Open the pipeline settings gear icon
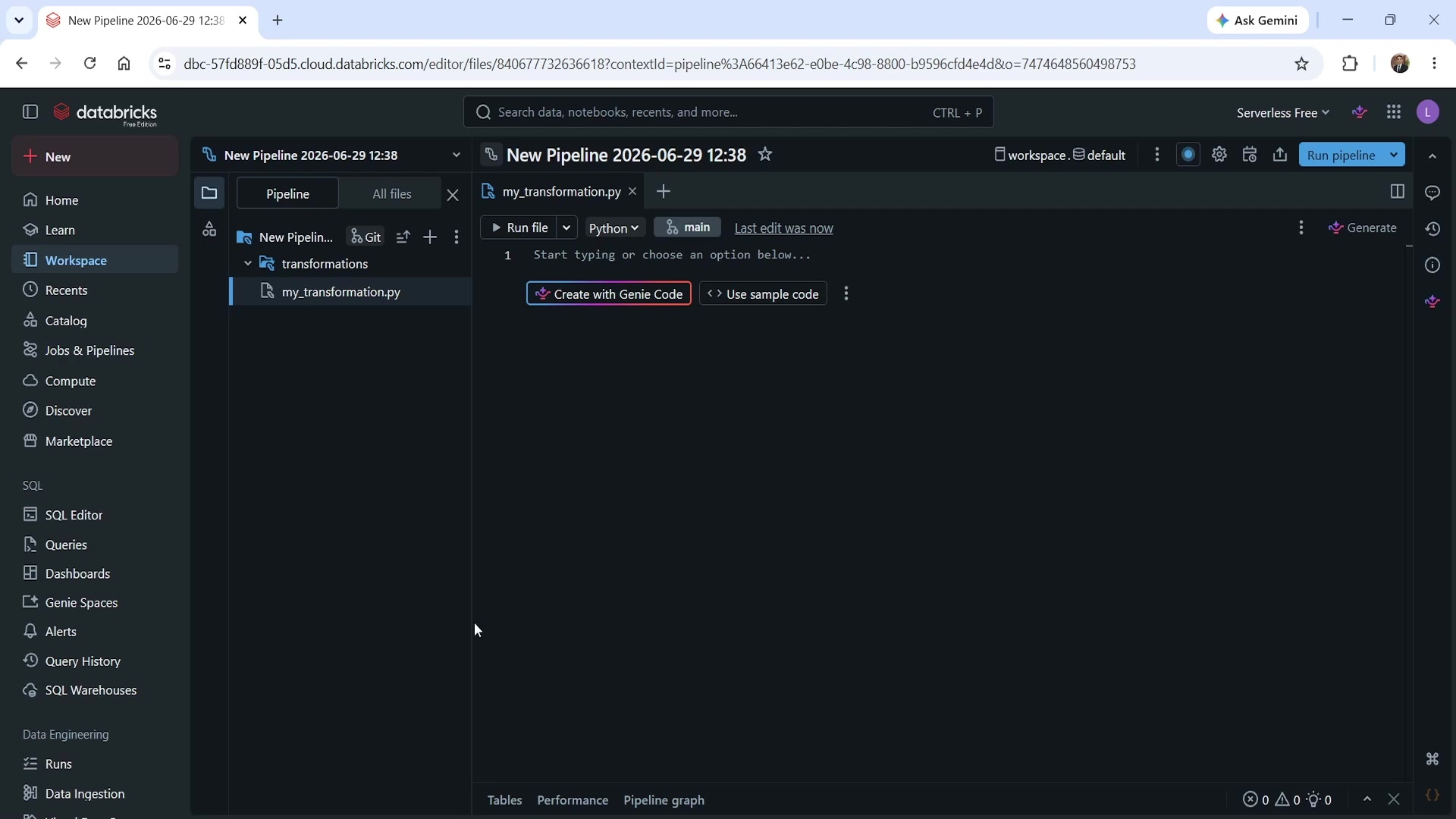 [x=1219, y=155]
